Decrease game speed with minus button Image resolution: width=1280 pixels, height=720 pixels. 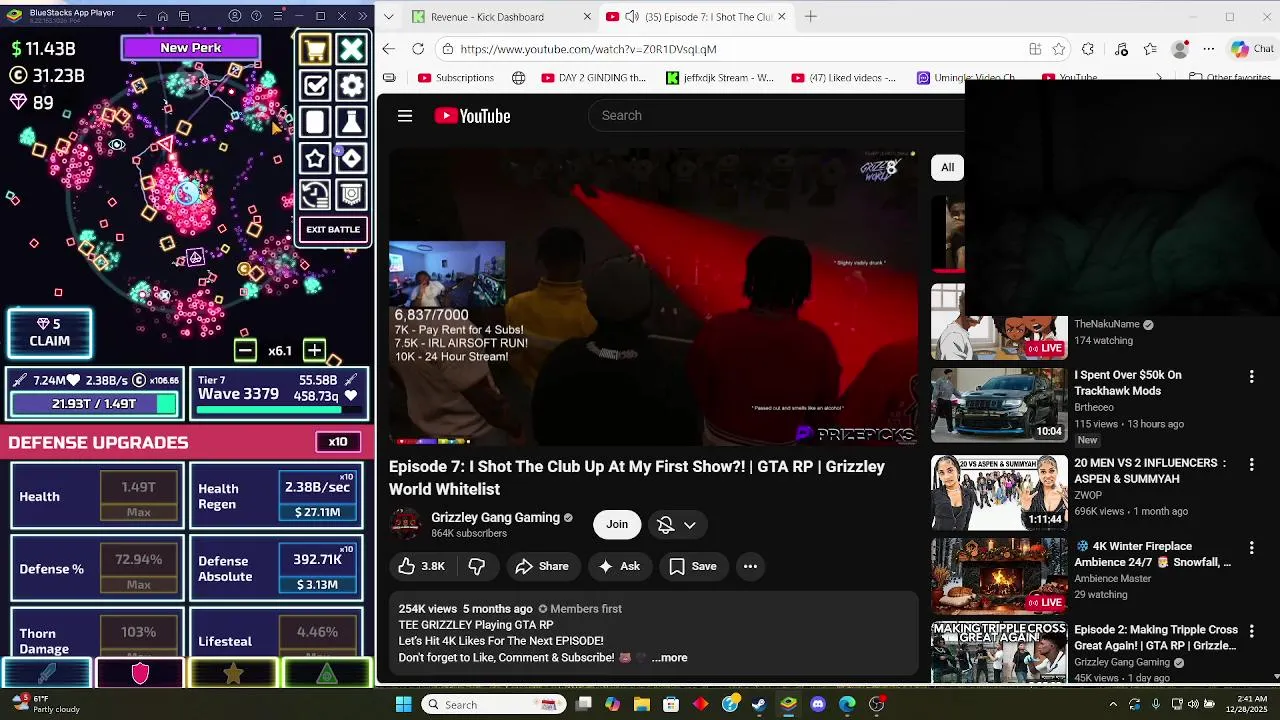245,350
